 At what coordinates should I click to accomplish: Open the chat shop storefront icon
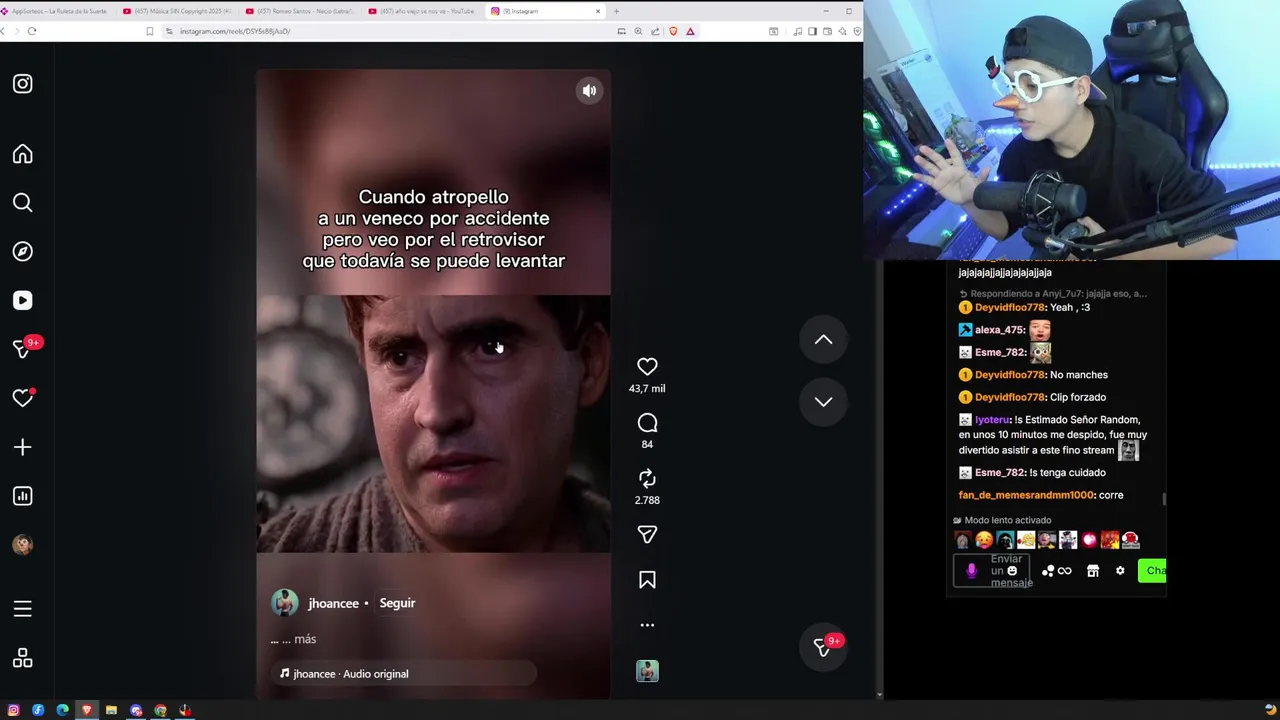1093,571
